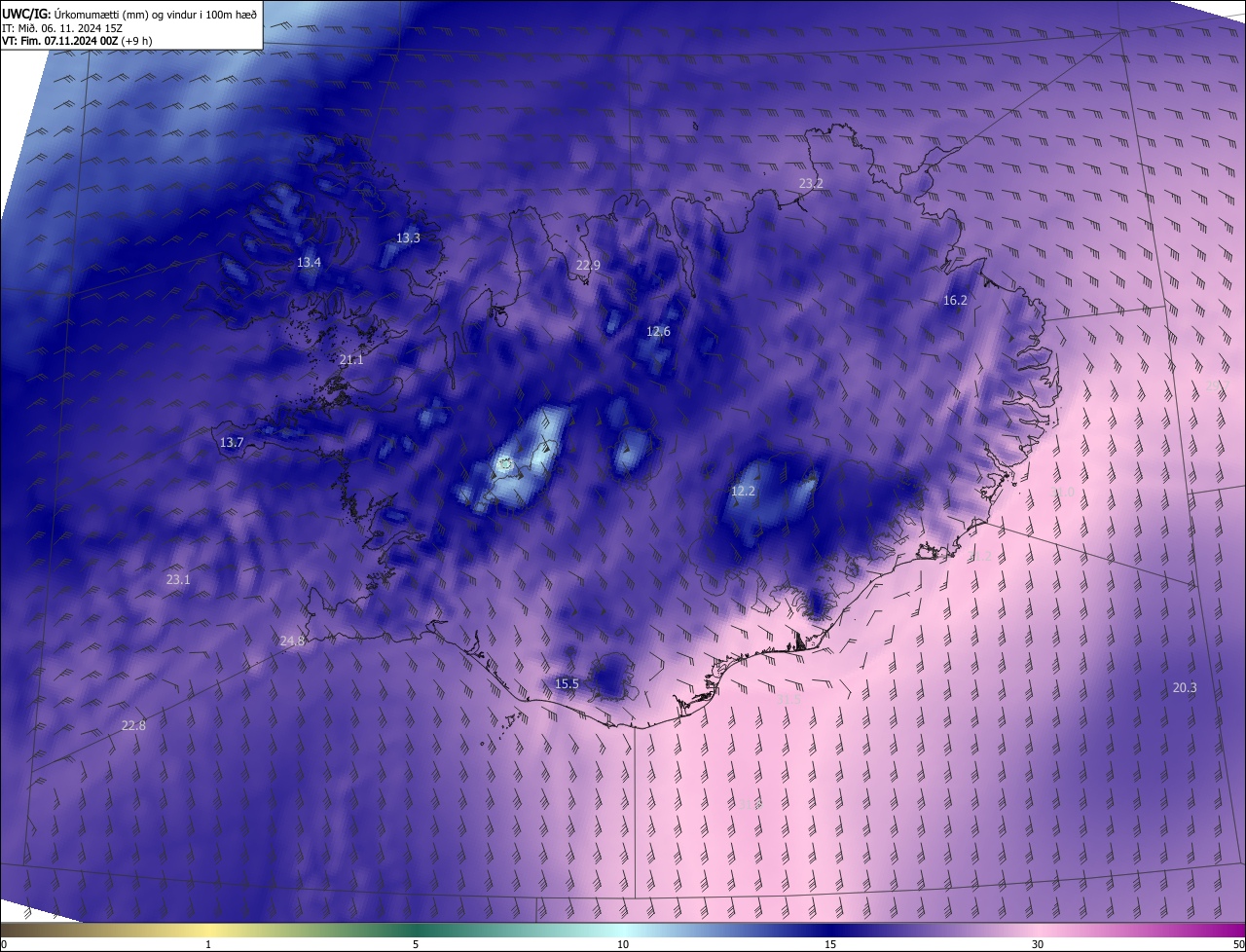Click the colorbar tick label '30'
The image size is (1246, 952).
[1038, 944]
